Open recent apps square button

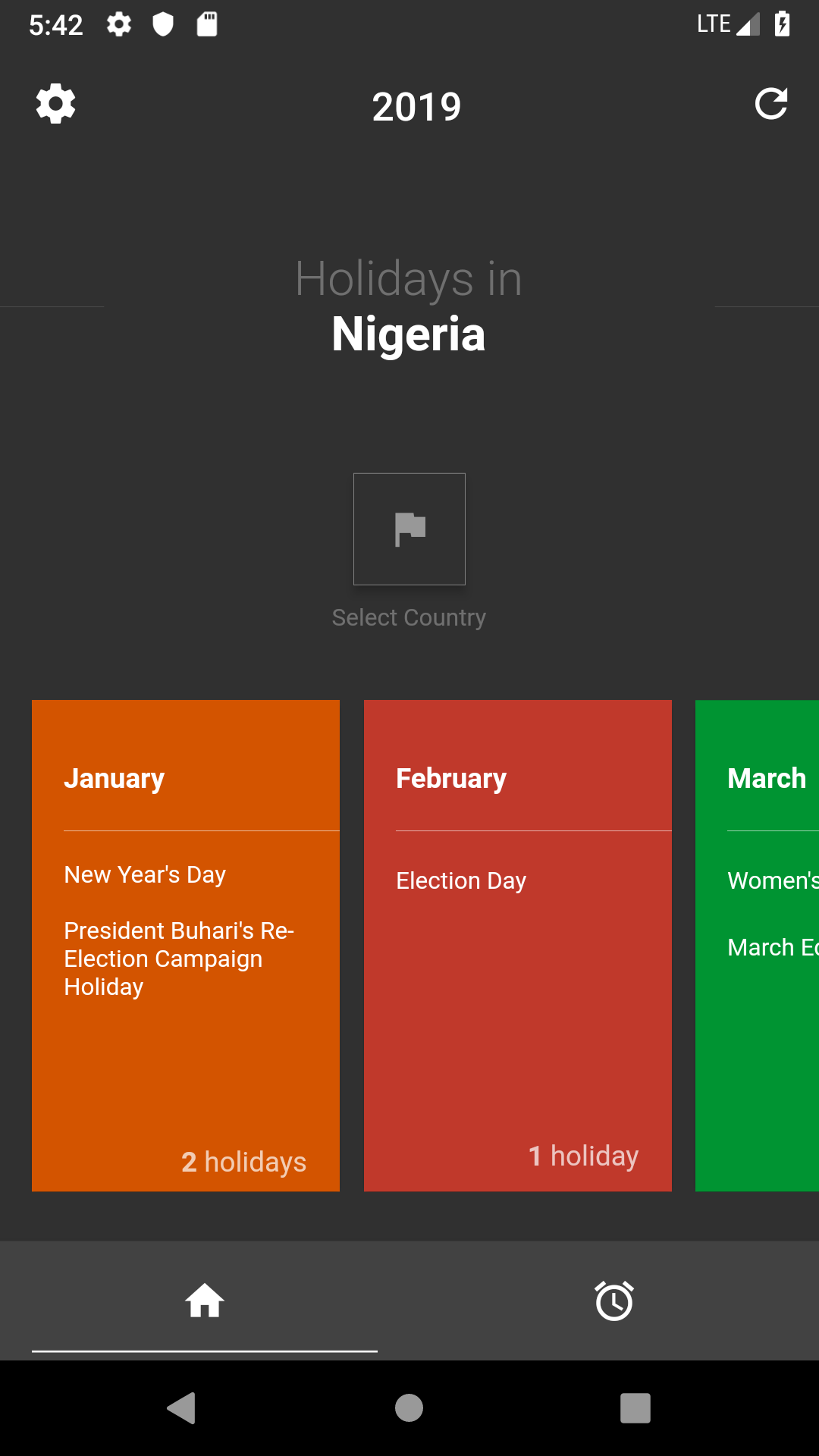click(635, 1408)
